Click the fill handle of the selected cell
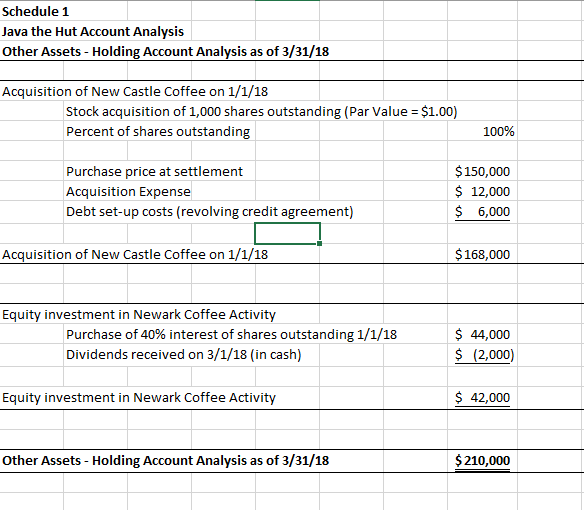 click(320, 244)
